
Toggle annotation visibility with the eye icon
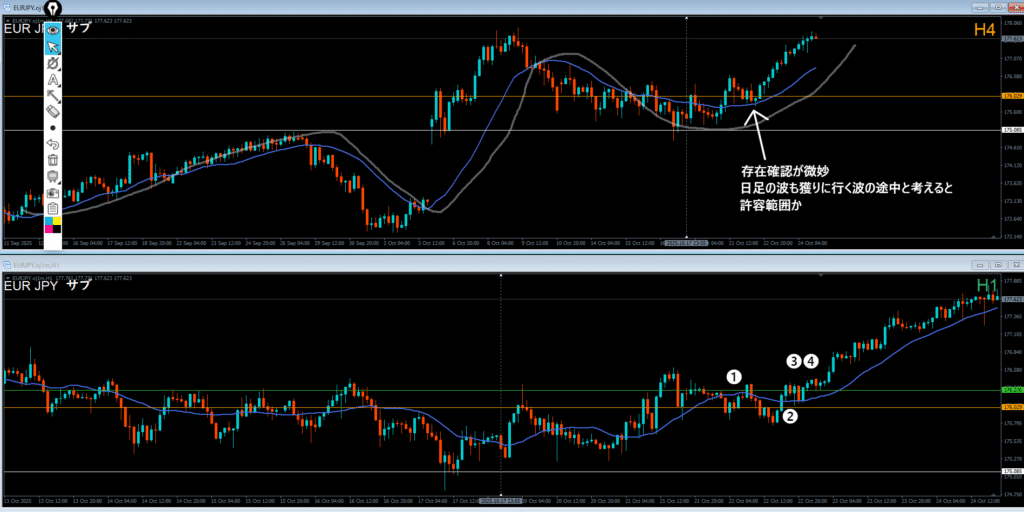point(53,30)
